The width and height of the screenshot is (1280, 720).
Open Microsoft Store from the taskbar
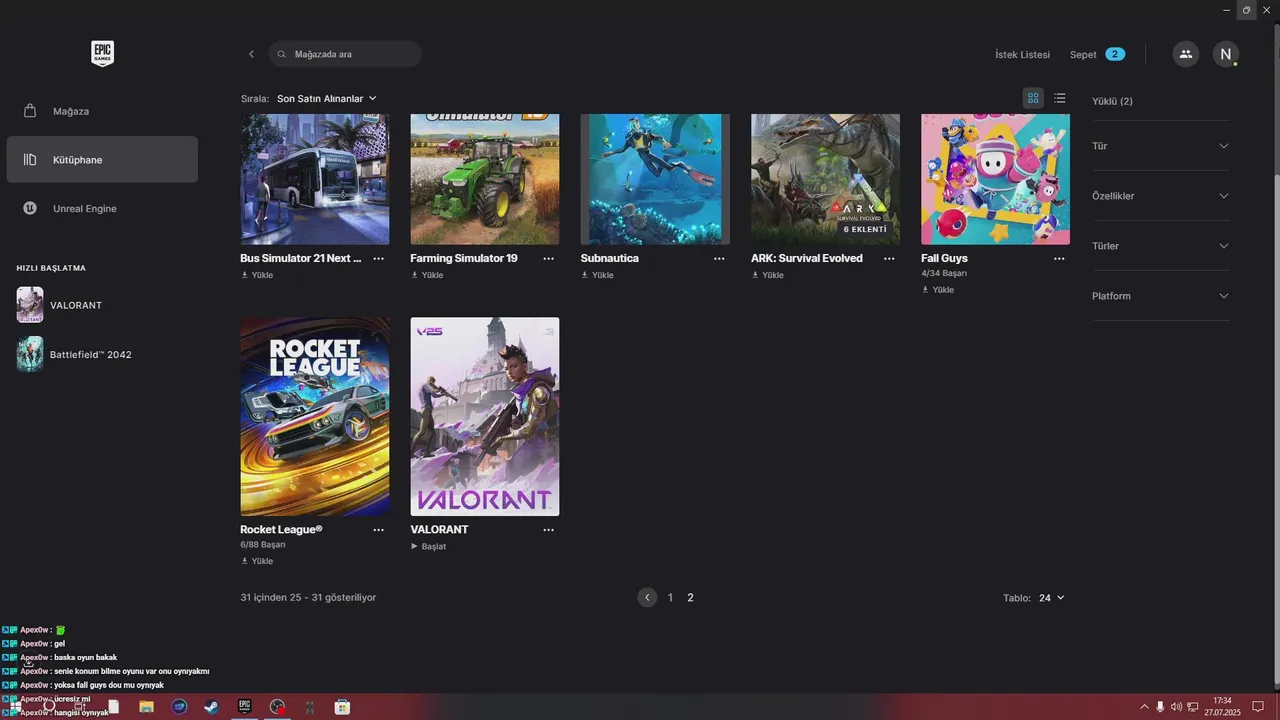[342, 706]
